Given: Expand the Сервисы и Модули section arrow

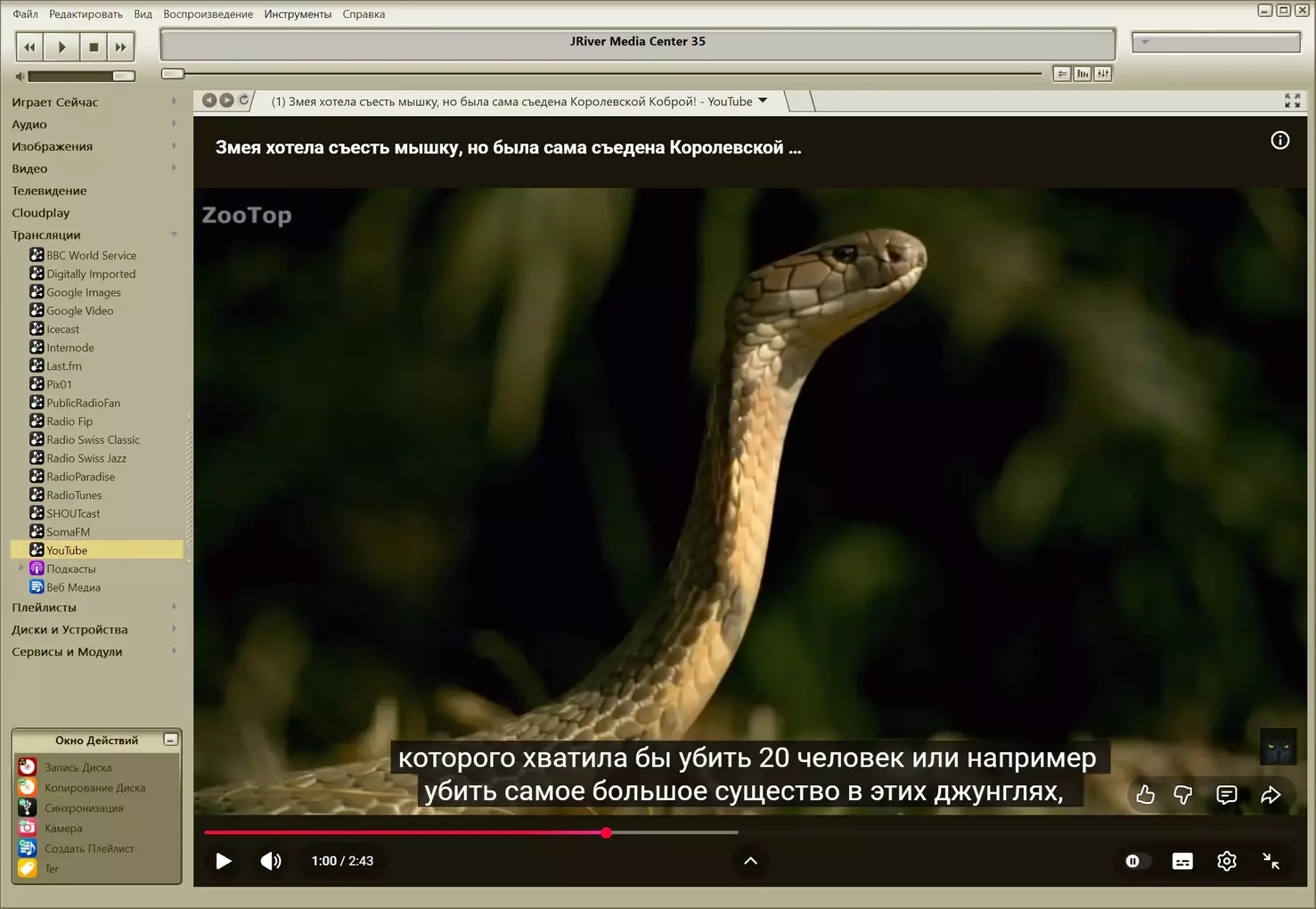Looking at the screenshot, I should 174,652.
